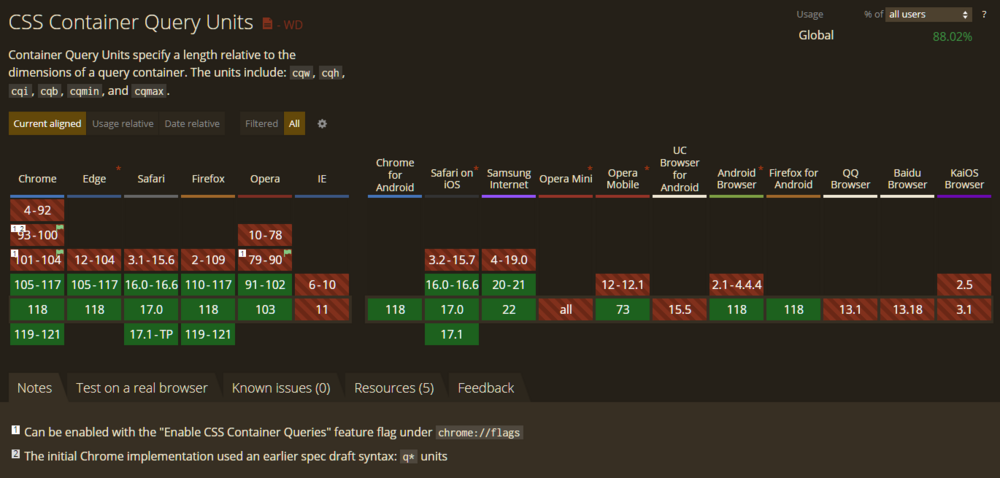Switch to the Resources (5) tab

tap(393, 388)
